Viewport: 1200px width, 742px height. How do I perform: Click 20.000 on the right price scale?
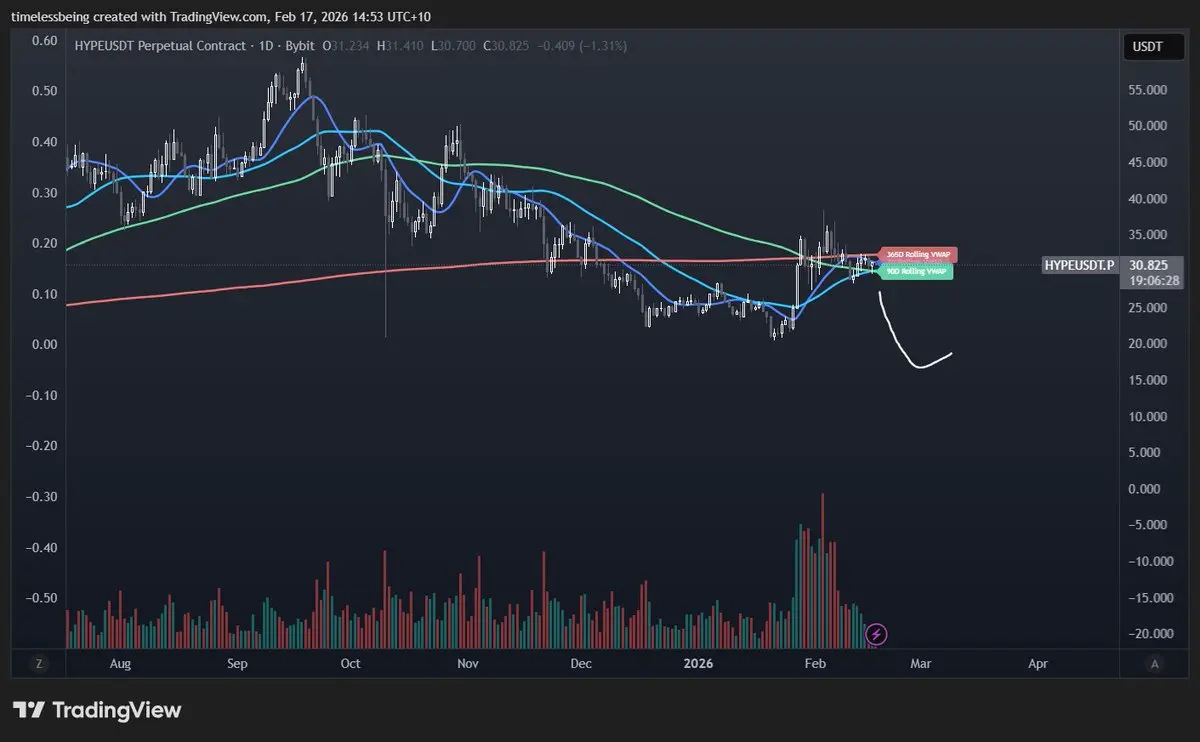point(1148,344)
